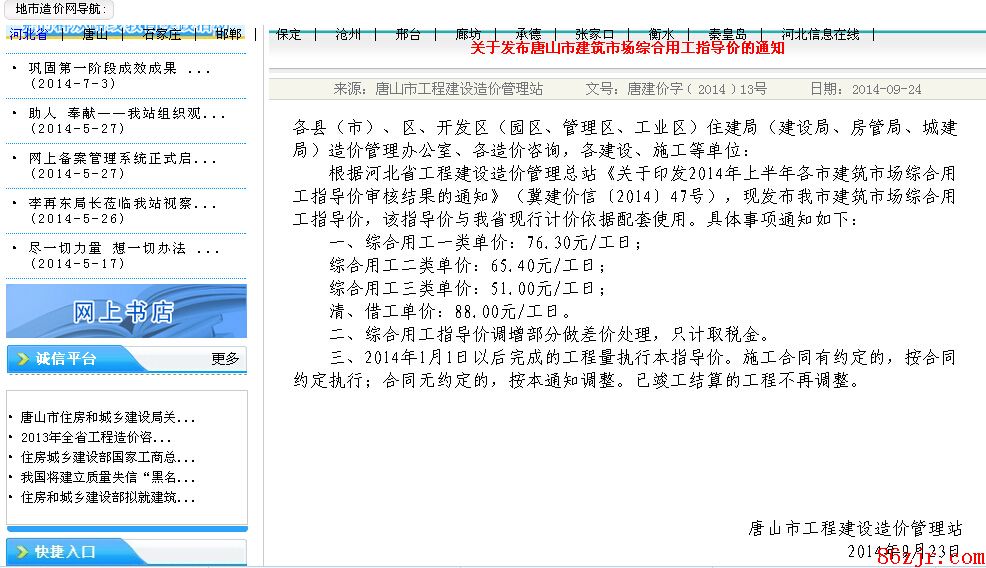The image size is (986, 568).
Task: Open 更多 in the 诚信平台 section
Action: click(x=225, y=359)
